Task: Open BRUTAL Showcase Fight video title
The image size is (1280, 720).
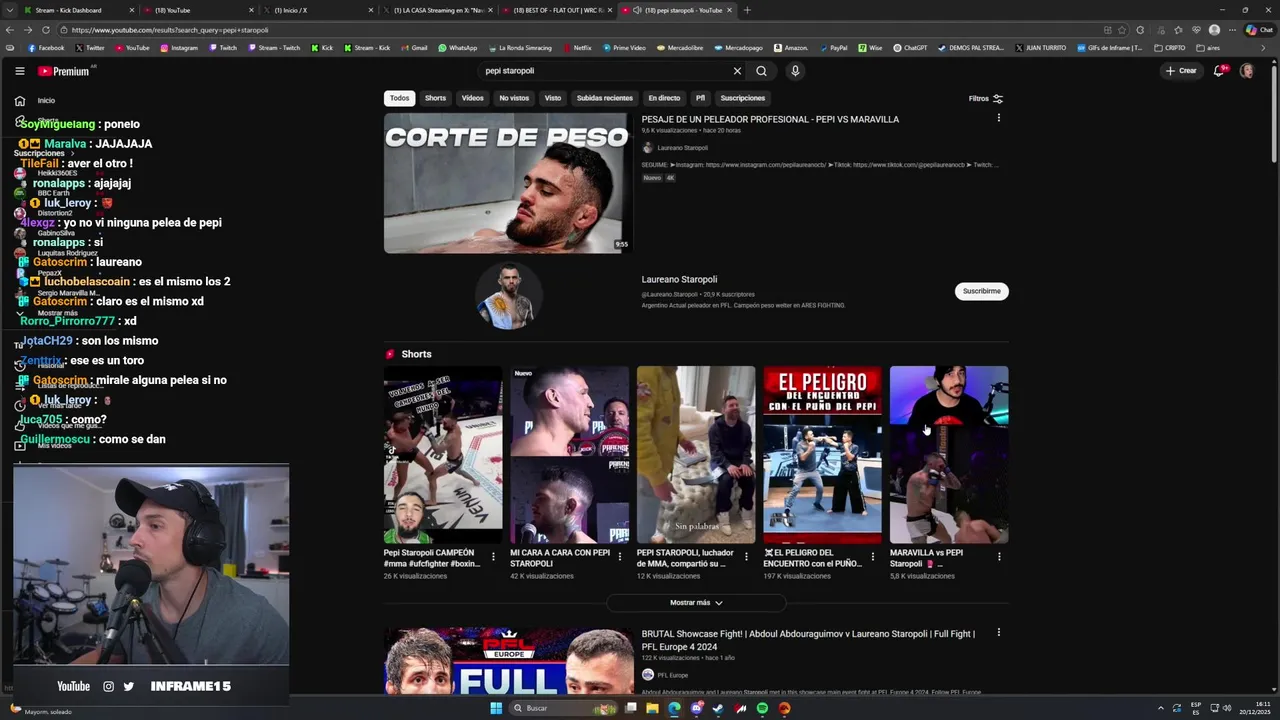Action: click(x=808, y=639)
